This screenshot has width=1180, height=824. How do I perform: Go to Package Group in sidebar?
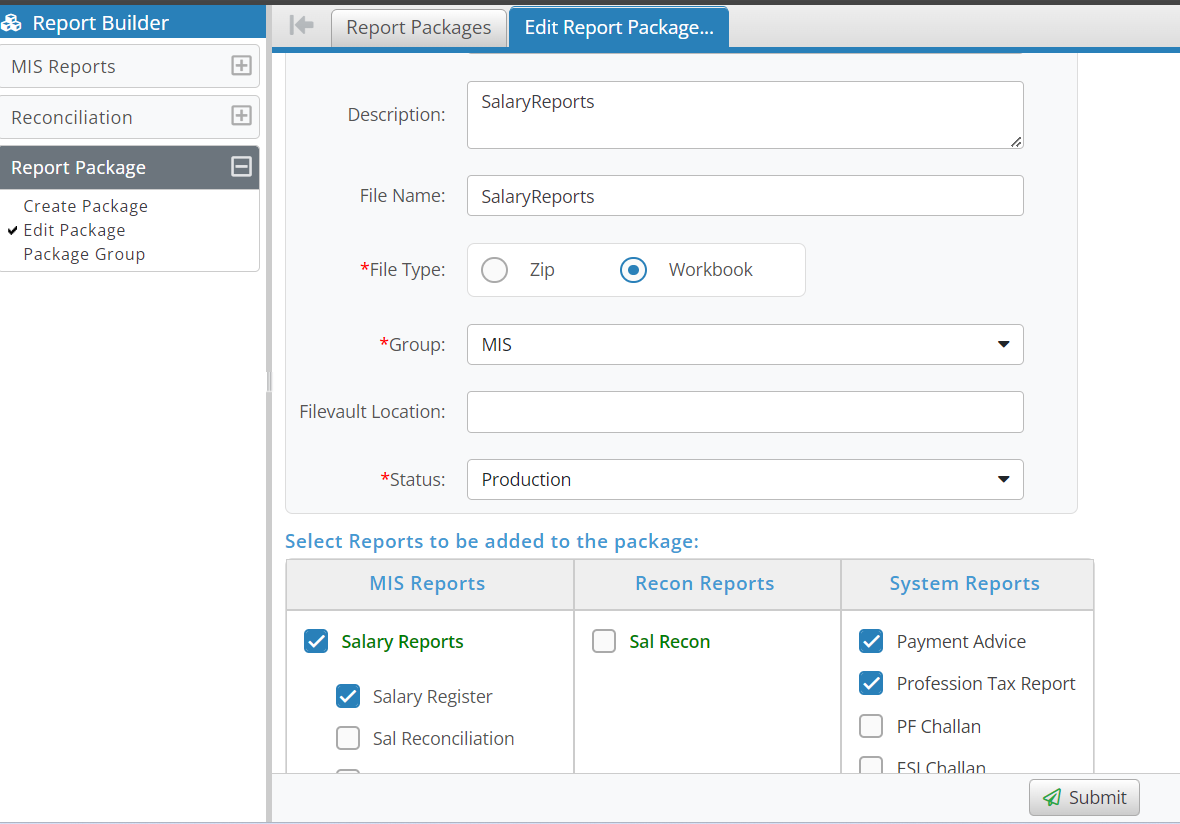[x=84, y=254]
